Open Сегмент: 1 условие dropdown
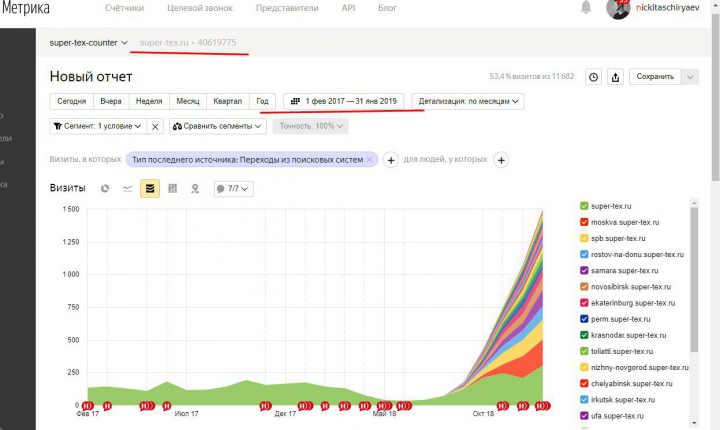The image size is (720, 430). coord(98,126)
